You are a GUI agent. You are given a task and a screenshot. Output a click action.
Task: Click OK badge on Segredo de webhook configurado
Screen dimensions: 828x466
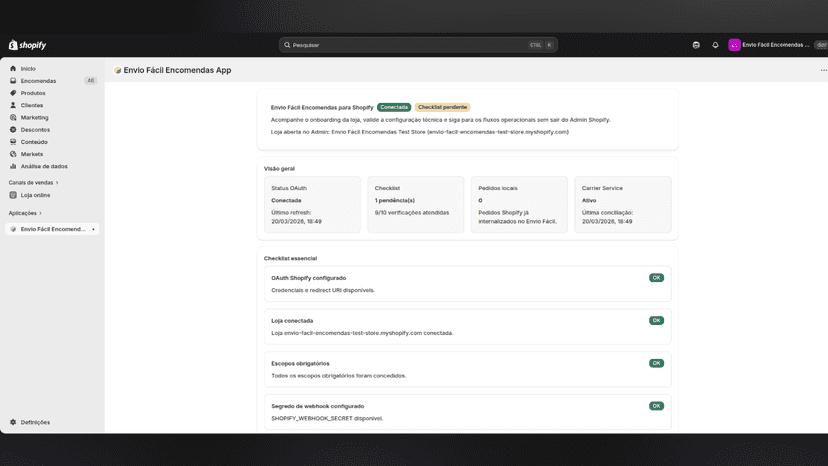pos(656,406)
